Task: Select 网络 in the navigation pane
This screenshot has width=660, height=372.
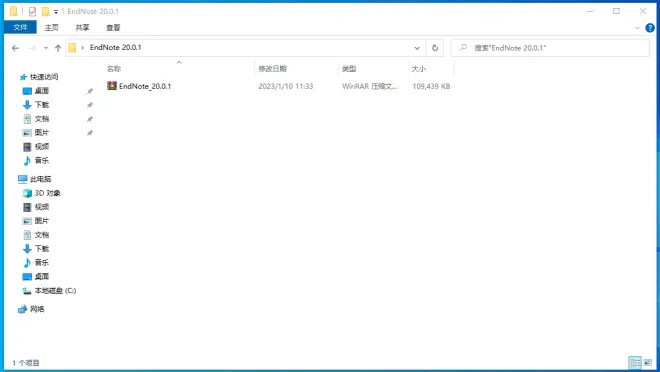Action: click(37, 309)
